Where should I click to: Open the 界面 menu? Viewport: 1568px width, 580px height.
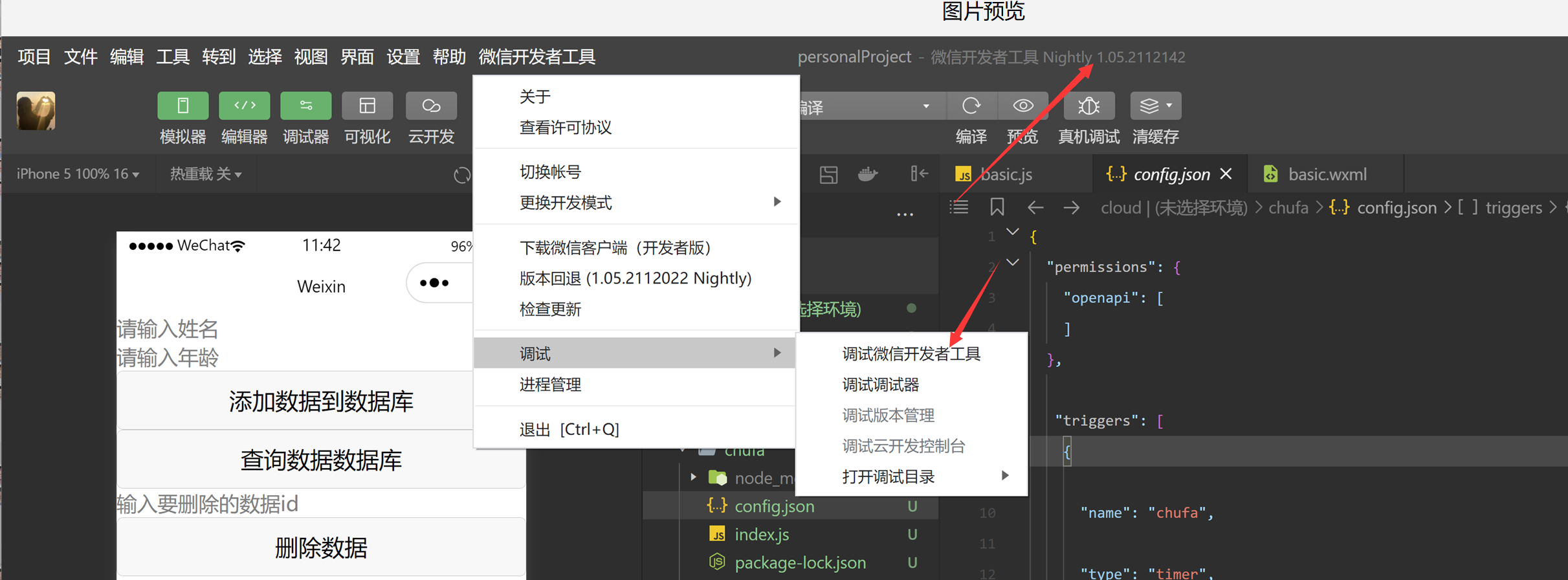[357, 57]
